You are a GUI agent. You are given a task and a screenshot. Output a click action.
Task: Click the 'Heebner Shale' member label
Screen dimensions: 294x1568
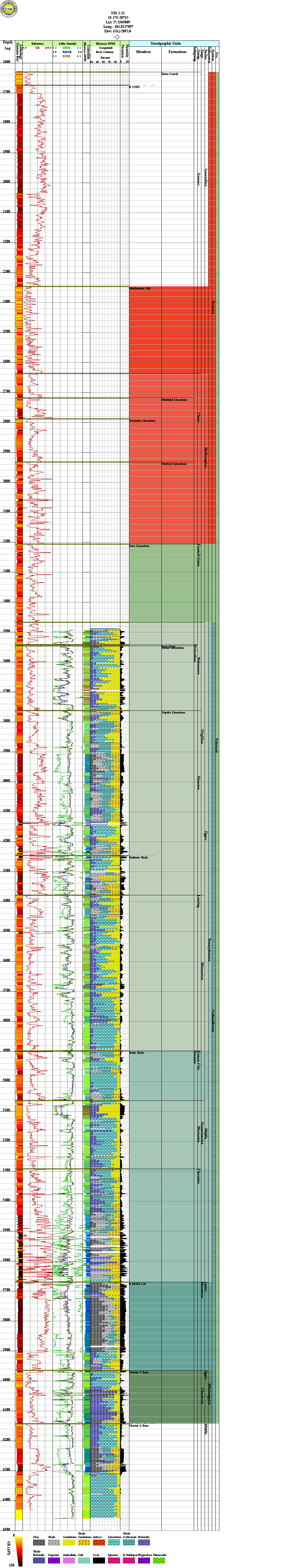click(139, 857)
